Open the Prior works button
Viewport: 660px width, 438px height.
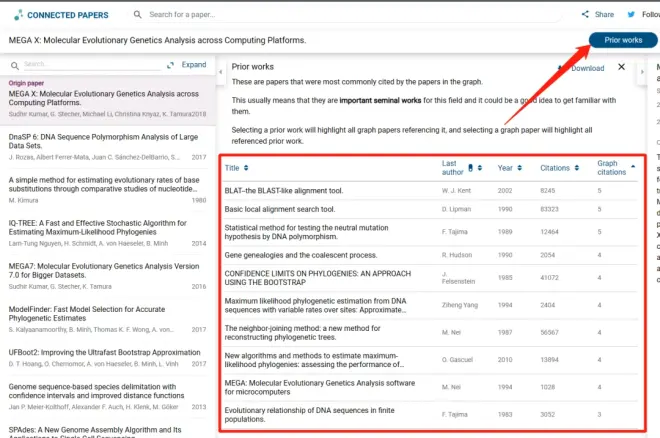point(623,40)
